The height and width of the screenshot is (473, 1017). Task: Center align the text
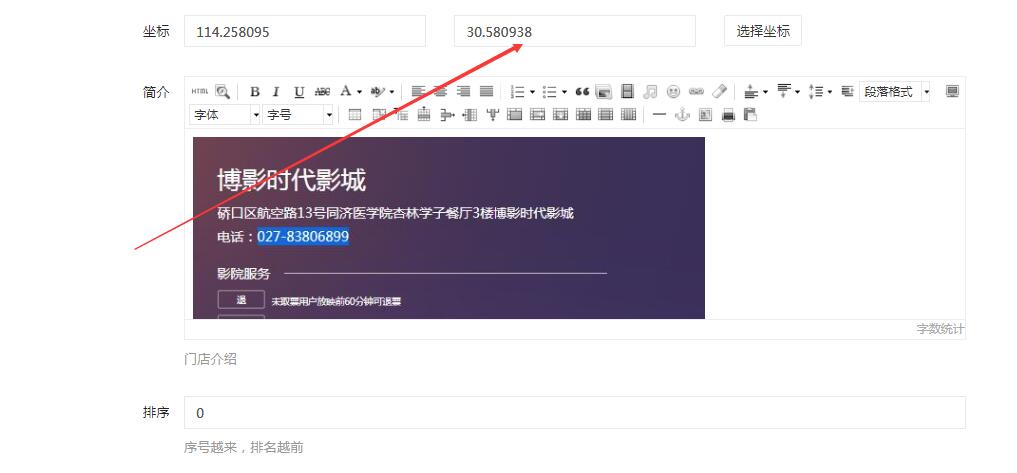click(441, 91)
